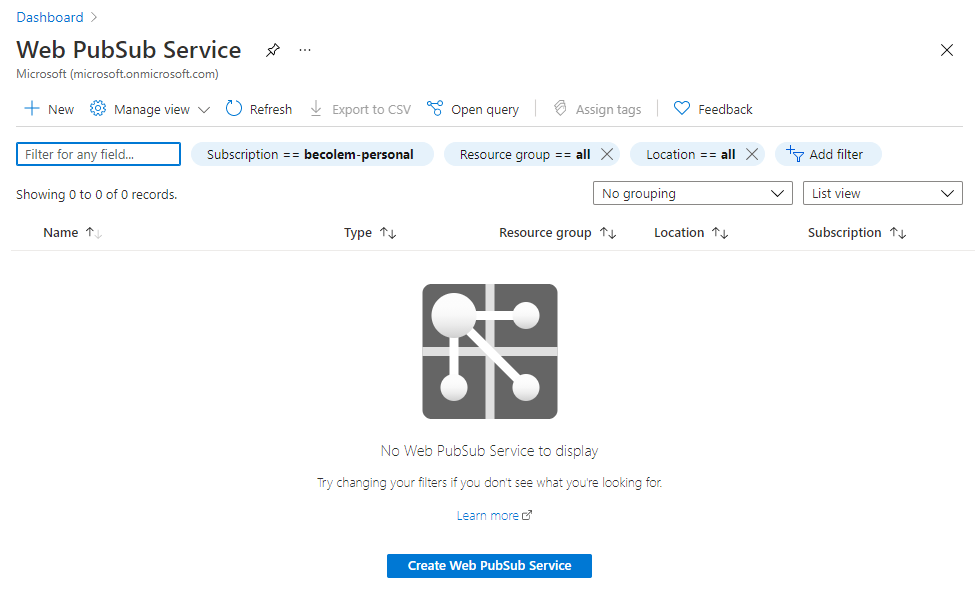Open the ellipsis more options menu
The image size is (975, 616).
click(305, 50)
